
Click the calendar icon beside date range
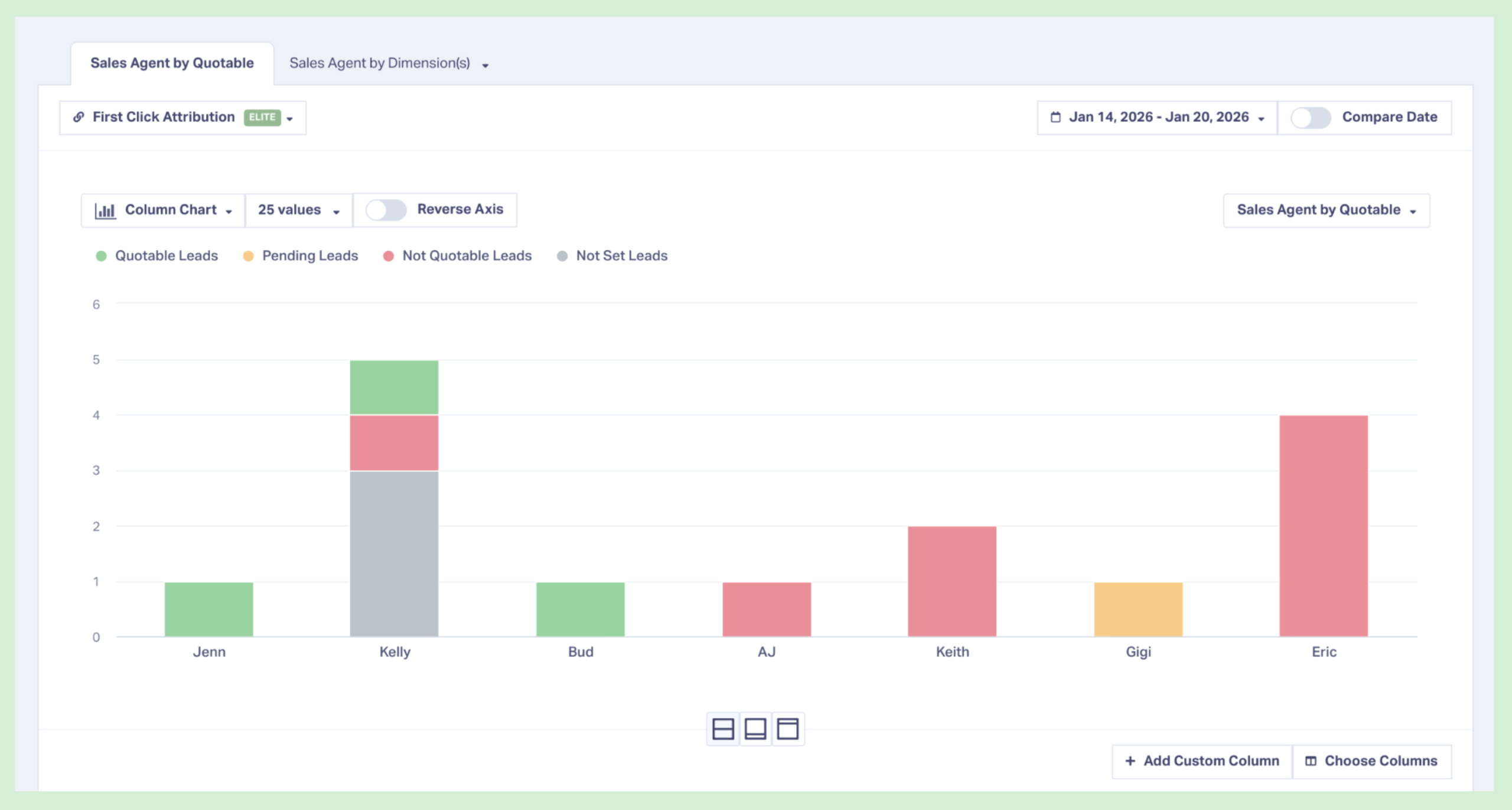[1055, 118]
